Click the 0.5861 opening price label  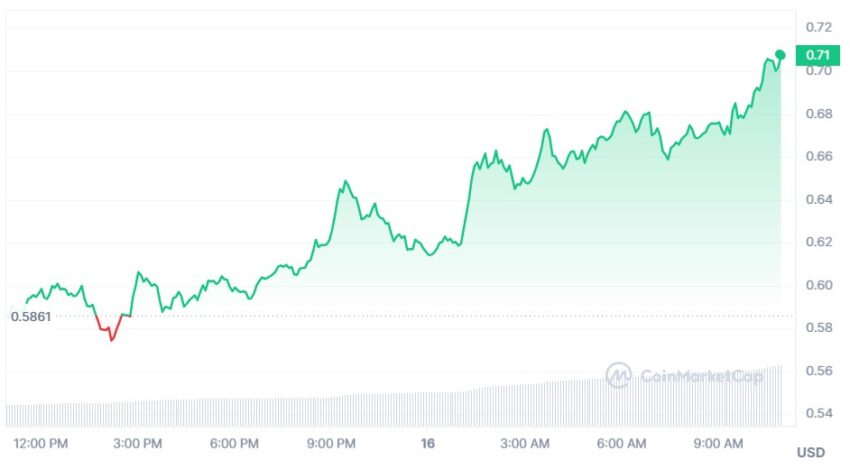click(31, 317)
